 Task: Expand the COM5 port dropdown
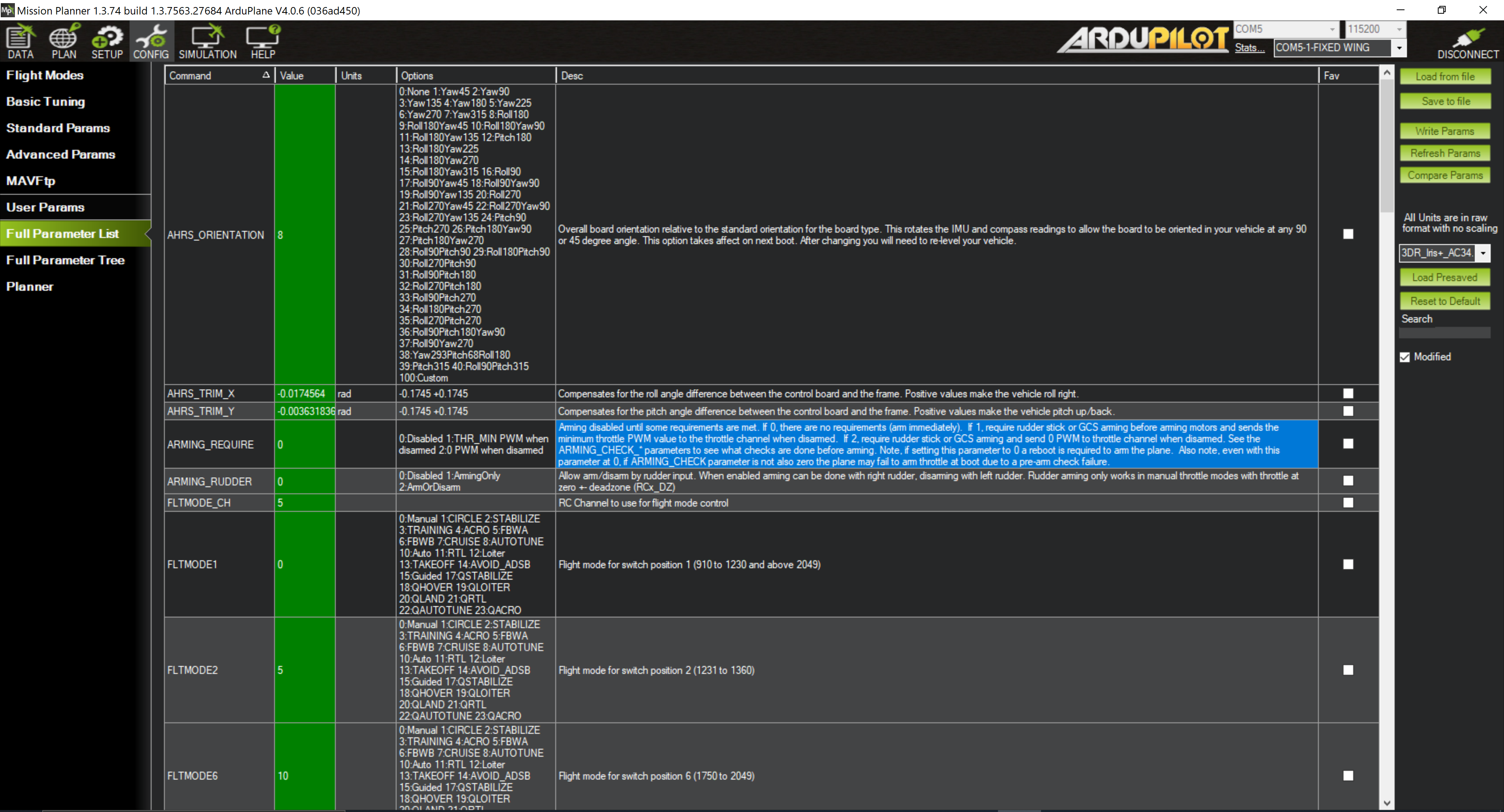click(x=1332, y=29)
